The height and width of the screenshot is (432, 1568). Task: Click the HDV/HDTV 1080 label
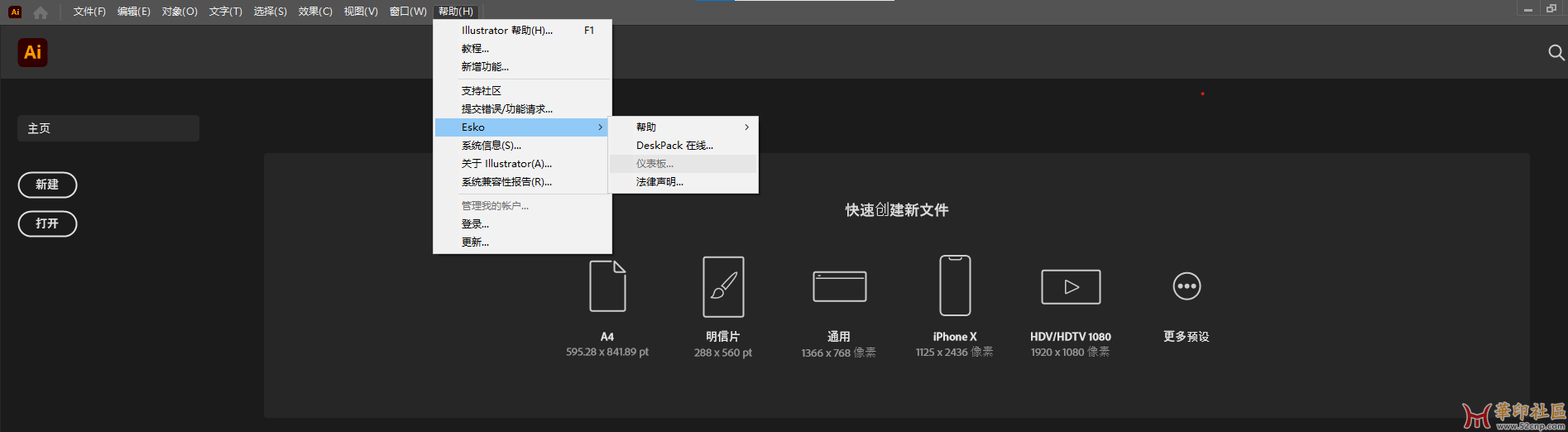tap(1071, 337)
